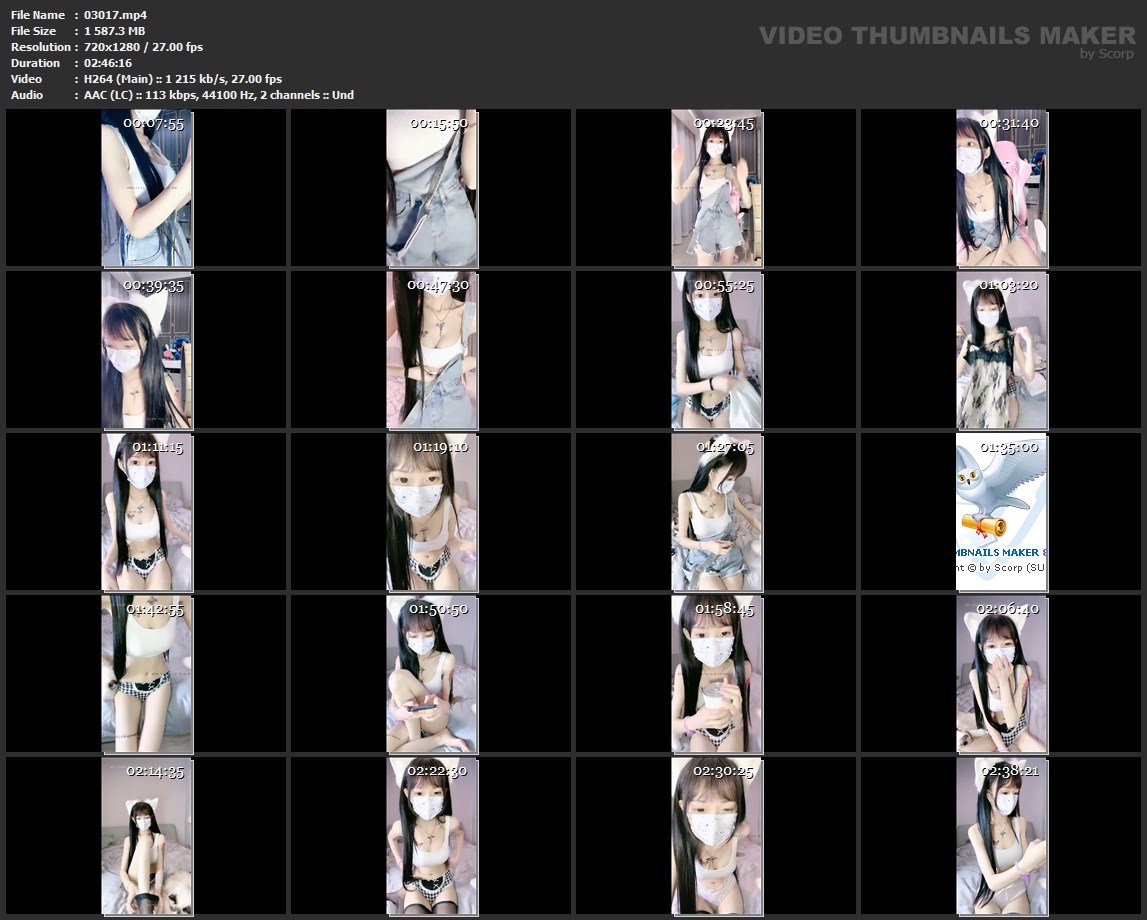This screenshot has height=920, width=1147.
Task: Open the frame marked 00:15:50
Action: click(431, 188)
